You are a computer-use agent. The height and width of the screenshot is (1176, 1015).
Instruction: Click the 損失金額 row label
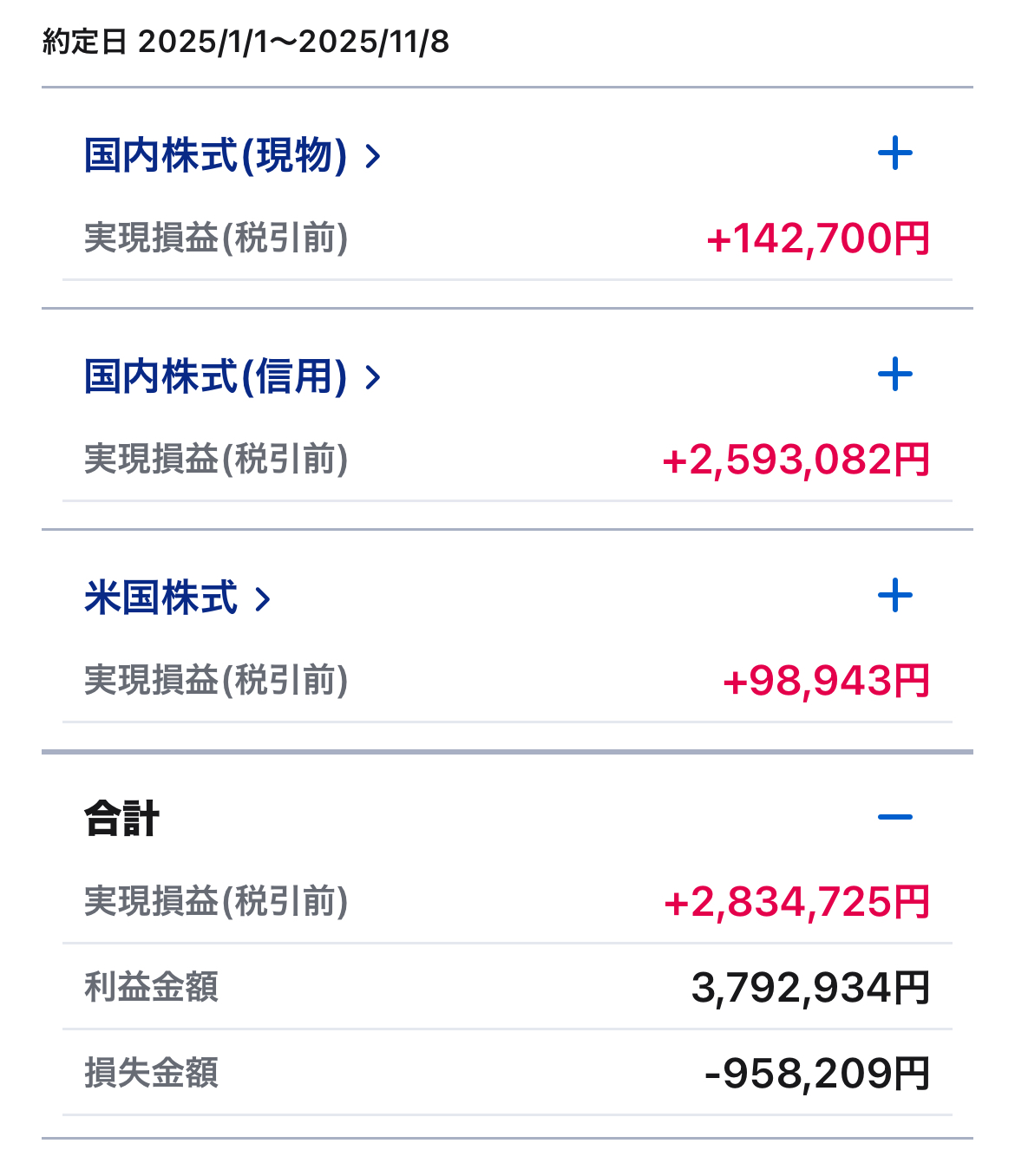tap(151, 1074)
